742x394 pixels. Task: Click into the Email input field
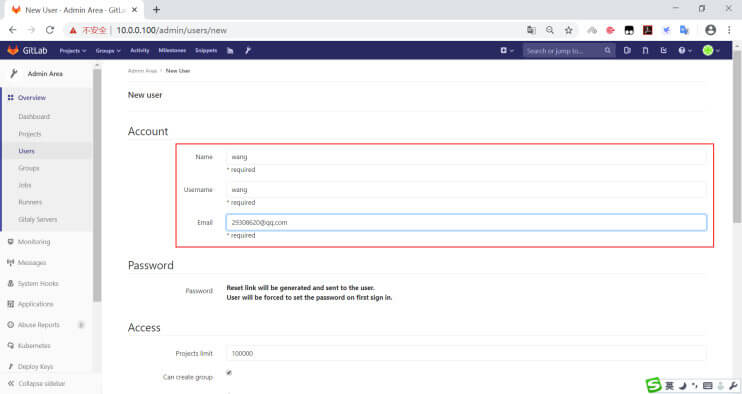[x=466, y=222]
